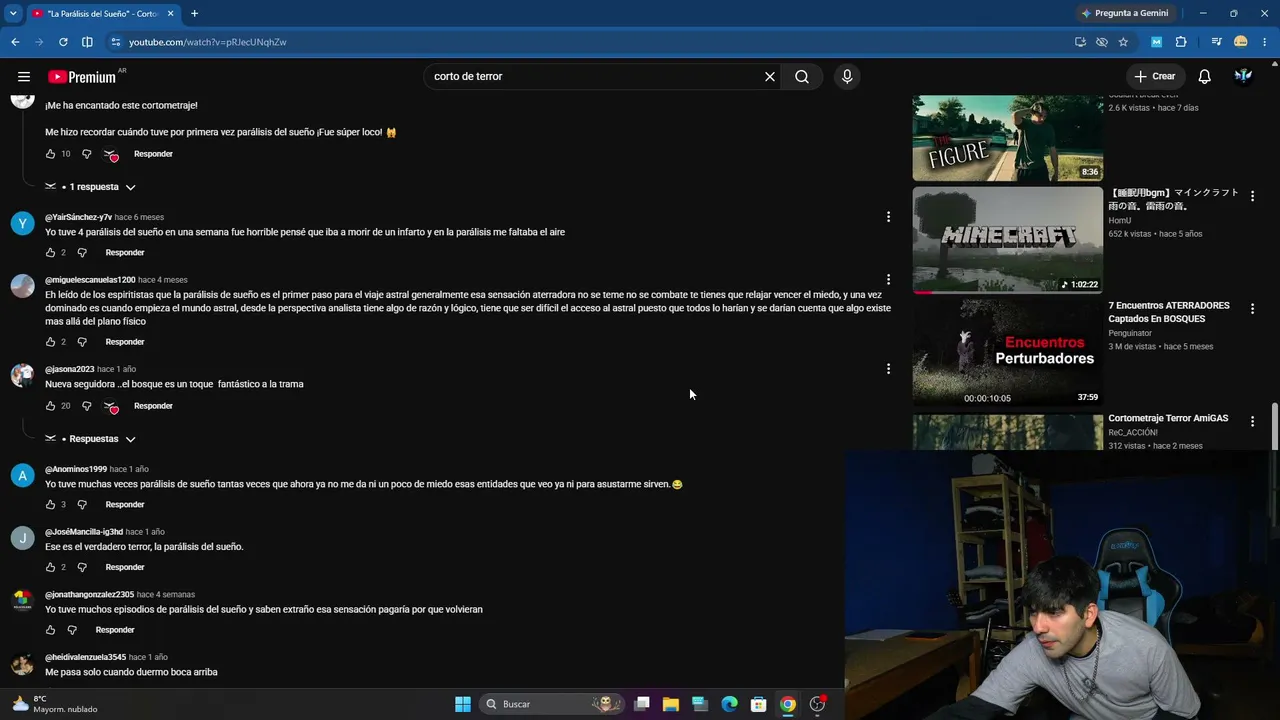Open the FIGURE video thumbnail

tap(1007, 138)
